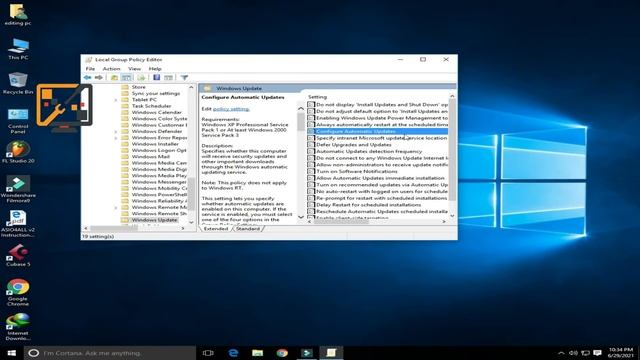Click the Show/Hide Action Pane toolbar icon
640x360 pixels.
pyautogui.click(x=168, y=78)
